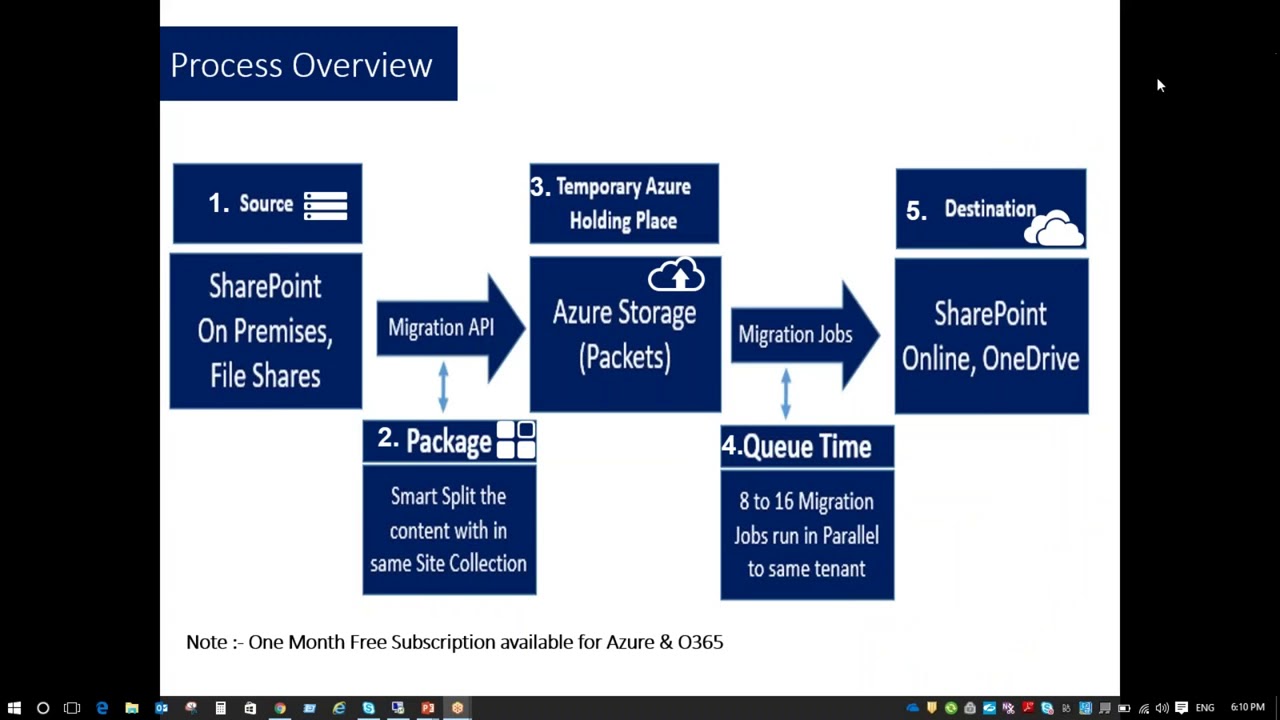Click the Adobe Acrobat tray icon
The width and height of the screenshot is (1280, 720).
click(x=1028, y=708)
